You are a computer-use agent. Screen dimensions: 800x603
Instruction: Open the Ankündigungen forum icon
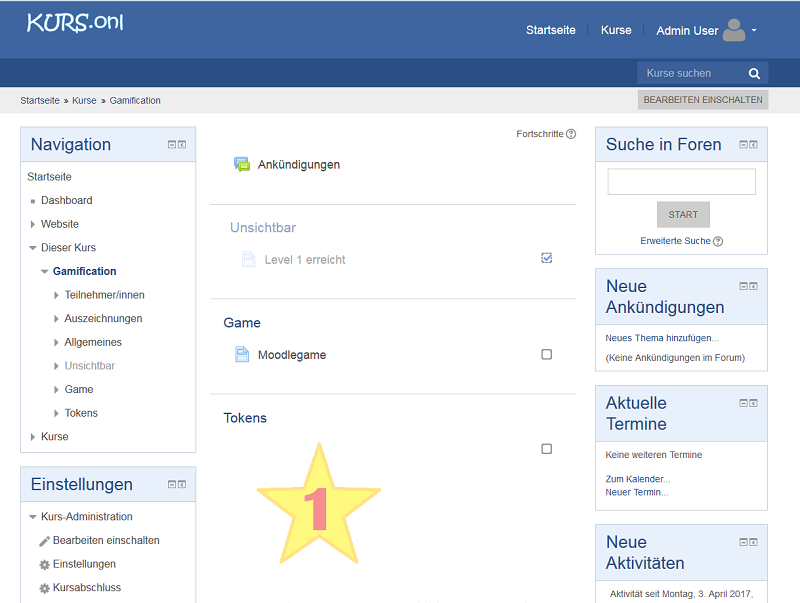pyautogui.click(x=242, y=165)
